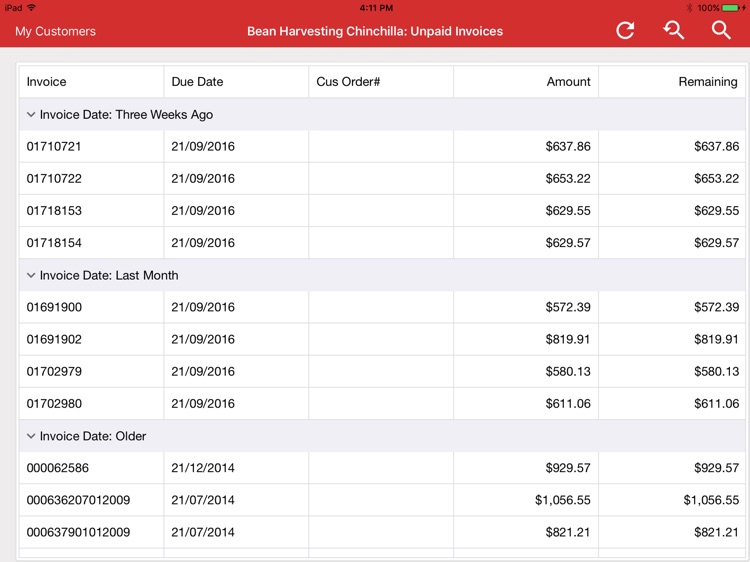This screenshot has width=750, height=562.
Task: Open search with the magnifying glass
Action: point(721,31)
